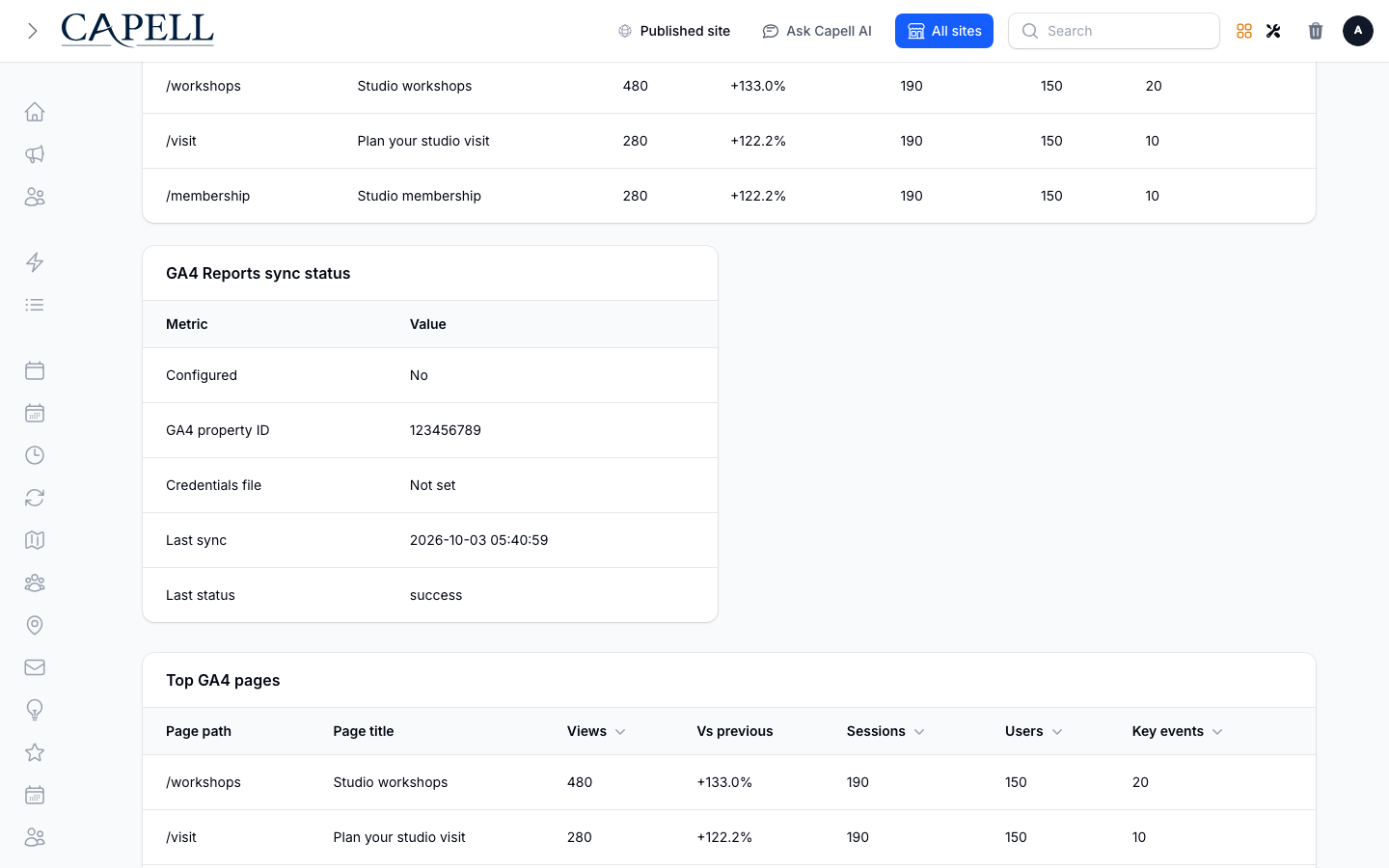Click the Capell logo
The height and width of the screenshot is (868, 1389).
[x=138, y=30]
